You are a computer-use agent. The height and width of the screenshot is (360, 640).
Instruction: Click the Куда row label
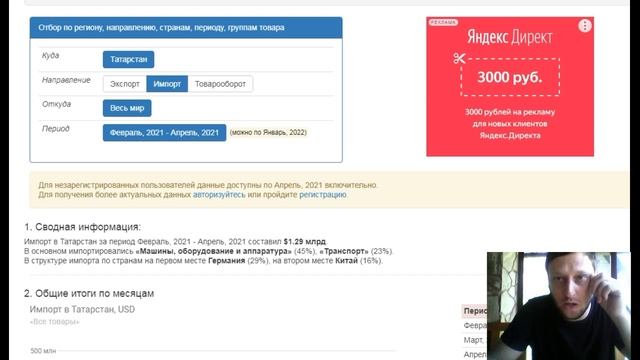point(51,56)
